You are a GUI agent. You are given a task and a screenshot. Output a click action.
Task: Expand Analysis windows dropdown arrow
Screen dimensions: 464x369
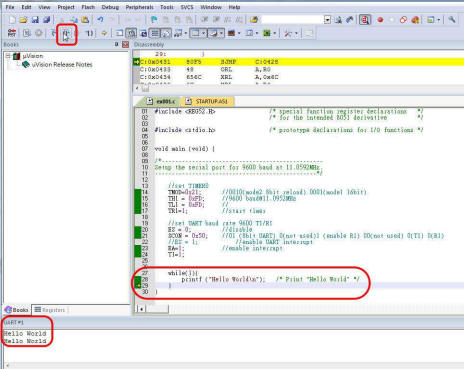pyautogui.click(x=239, y=33)
